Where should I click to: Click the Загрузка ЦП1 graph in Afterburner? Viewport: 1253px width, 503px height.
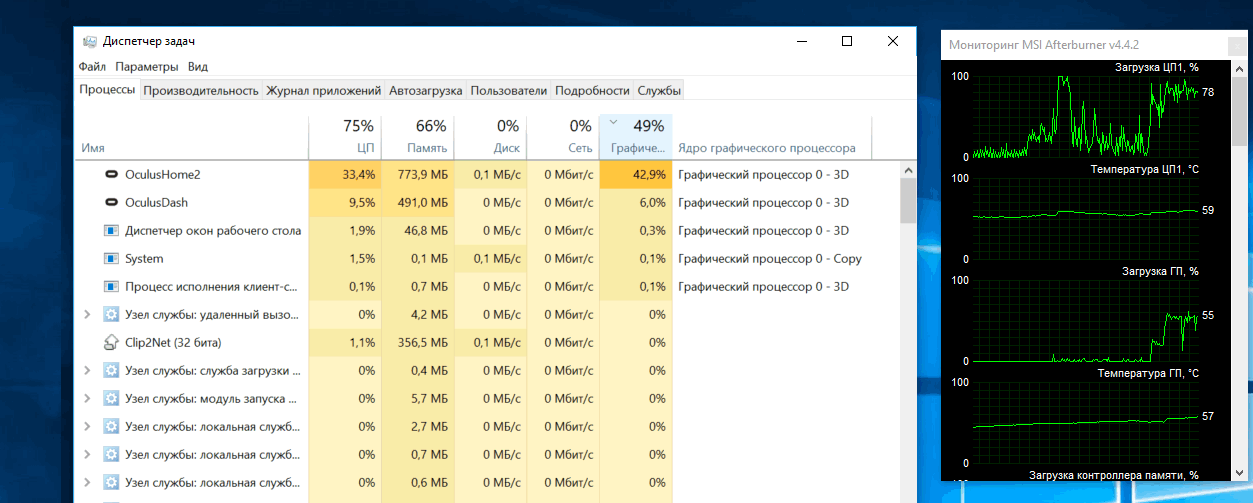click(x=1085, y=118)
